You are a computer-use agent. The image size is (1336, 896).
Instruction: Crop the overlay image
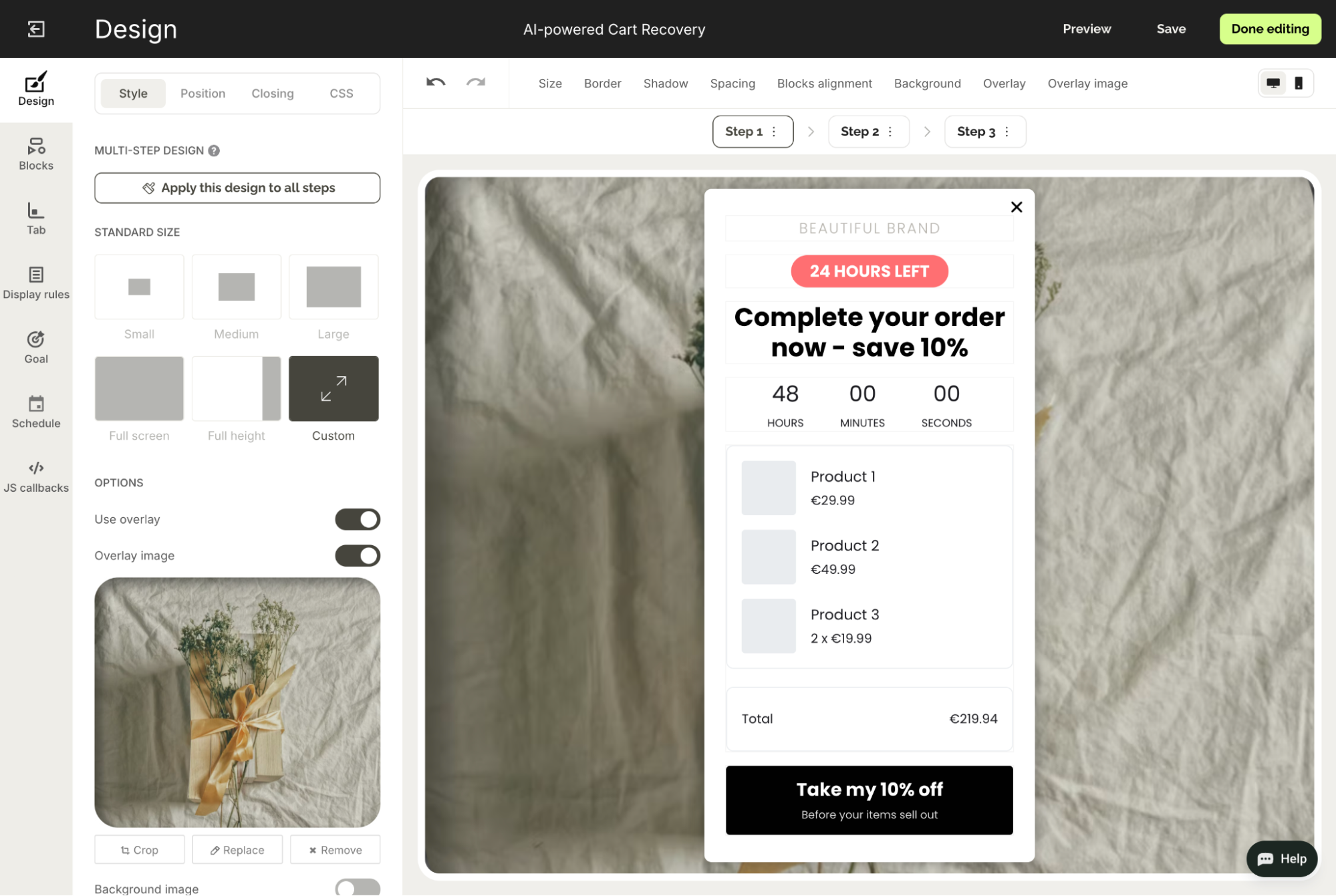coord(139,849)
